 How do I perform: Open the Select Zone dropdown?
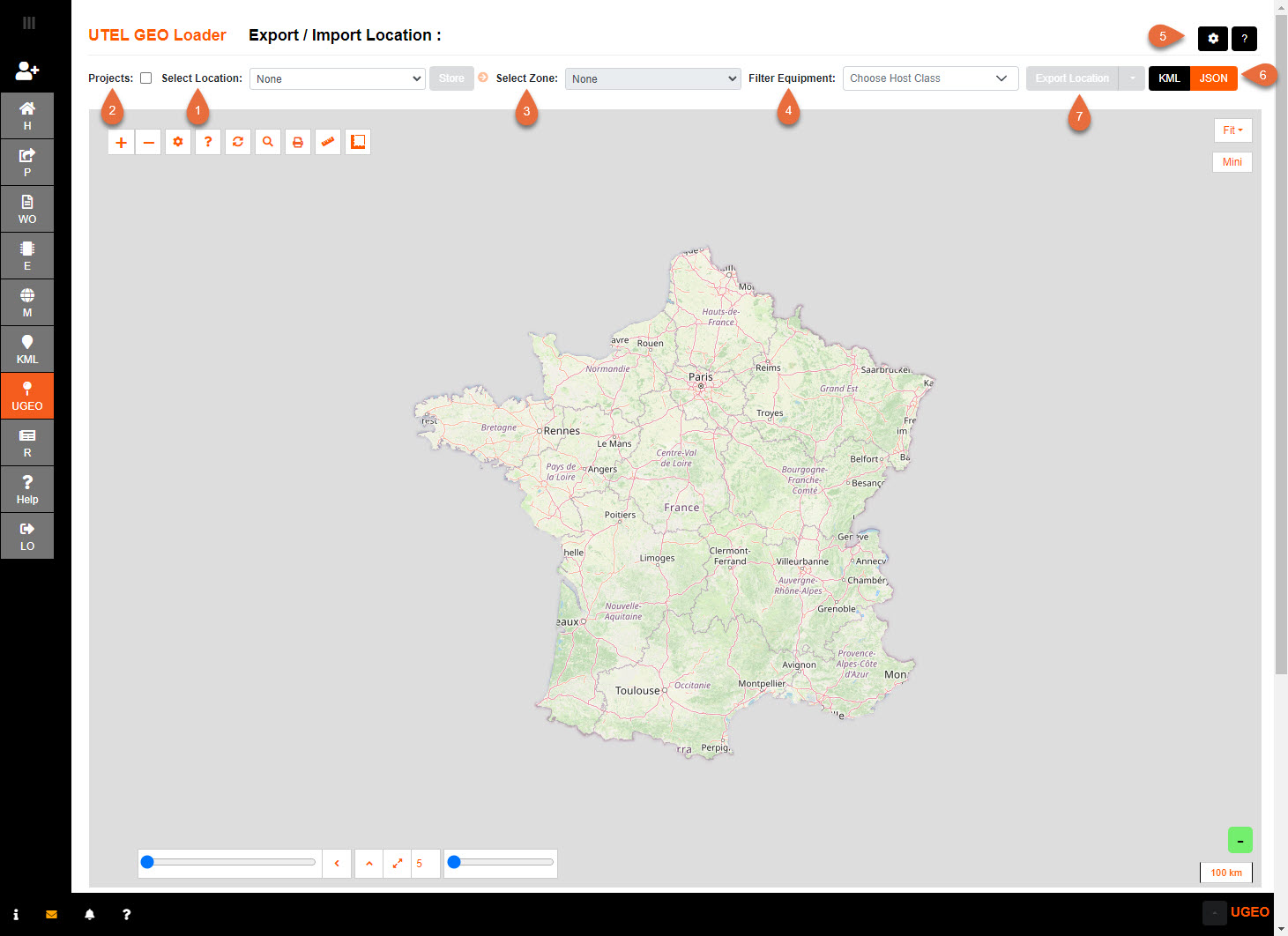coord(653,78)
